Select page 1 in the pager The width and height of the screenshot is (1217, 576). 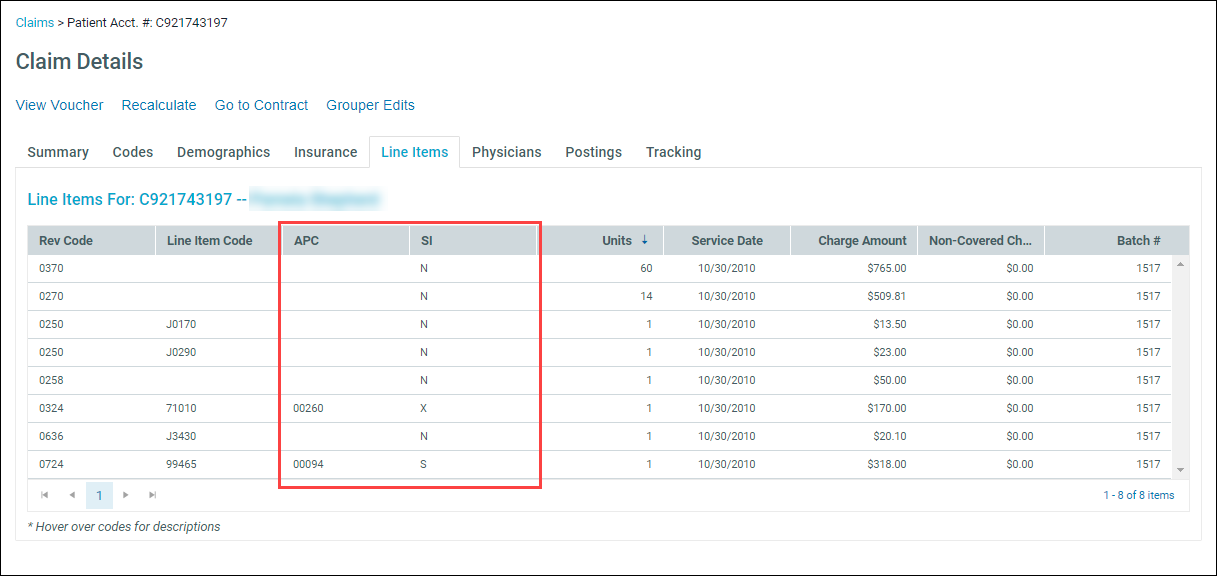pyautogui.click(x=98, y=494)
